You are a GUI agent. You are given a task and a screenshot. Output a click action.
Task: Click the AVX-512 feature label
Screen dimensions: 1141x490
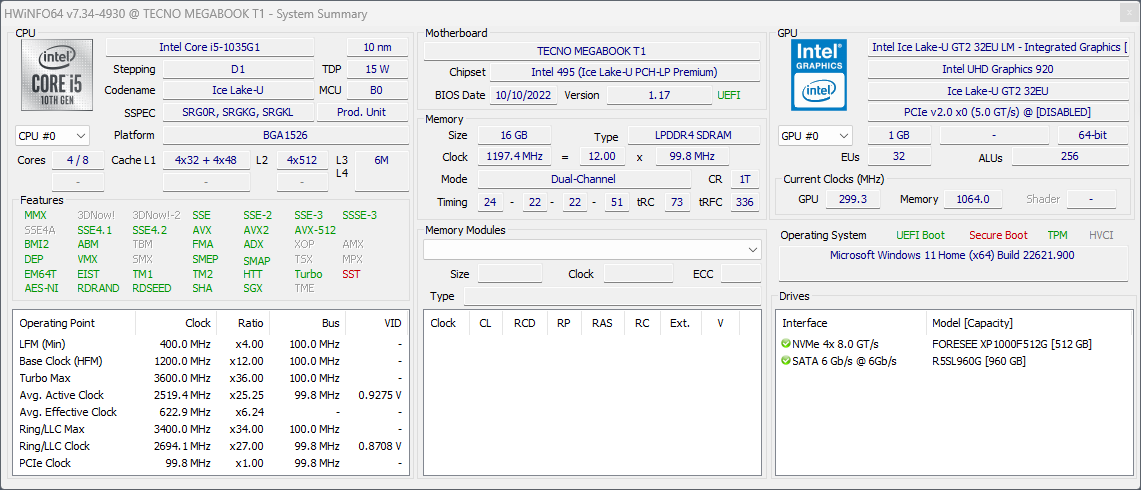[315, 230]
